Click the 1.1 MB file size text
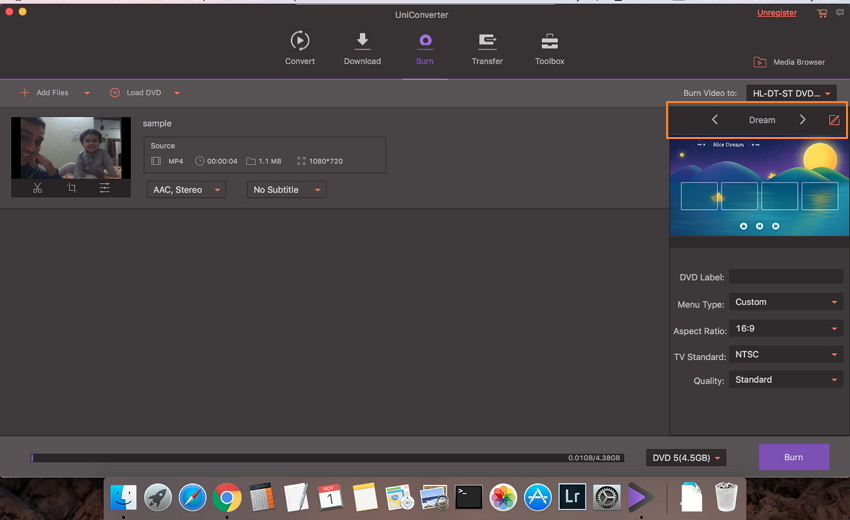The width and height of the screenshot is (850, 520). coord(269,161)
